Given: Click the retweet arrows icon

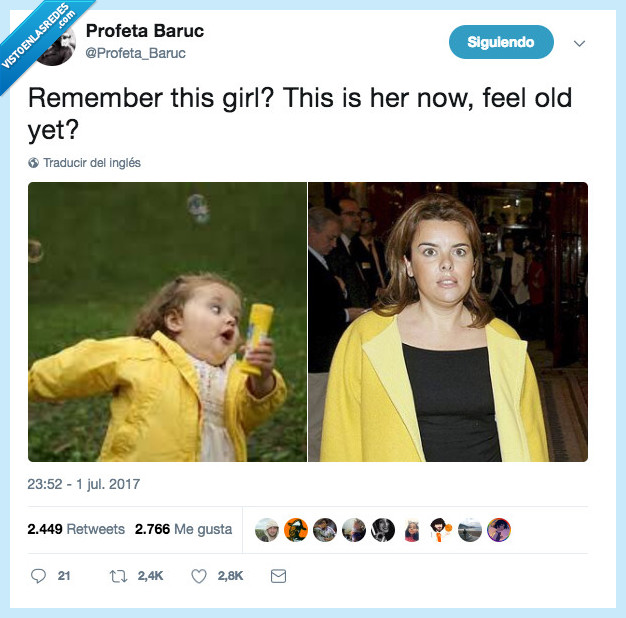Looking at the screenshot, I should (118, 576).
